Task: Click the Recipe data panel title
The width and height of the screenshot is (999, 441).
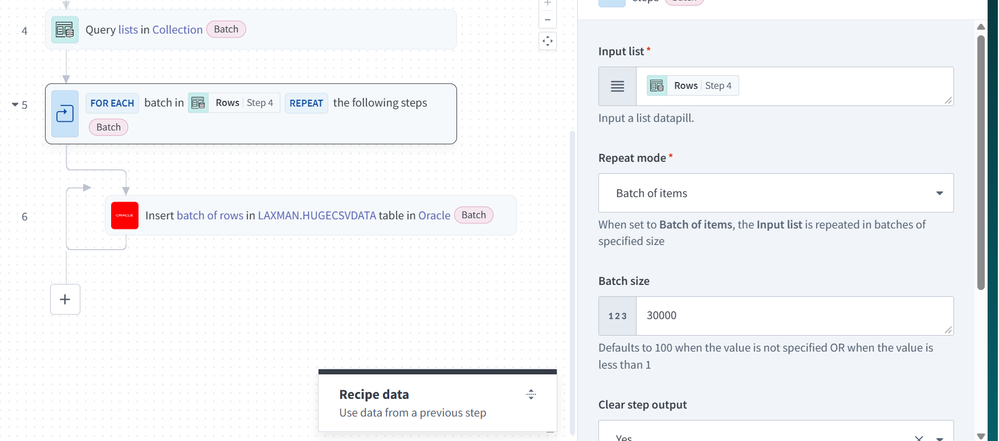Action: pyautogui.click(x=374, y=394)
